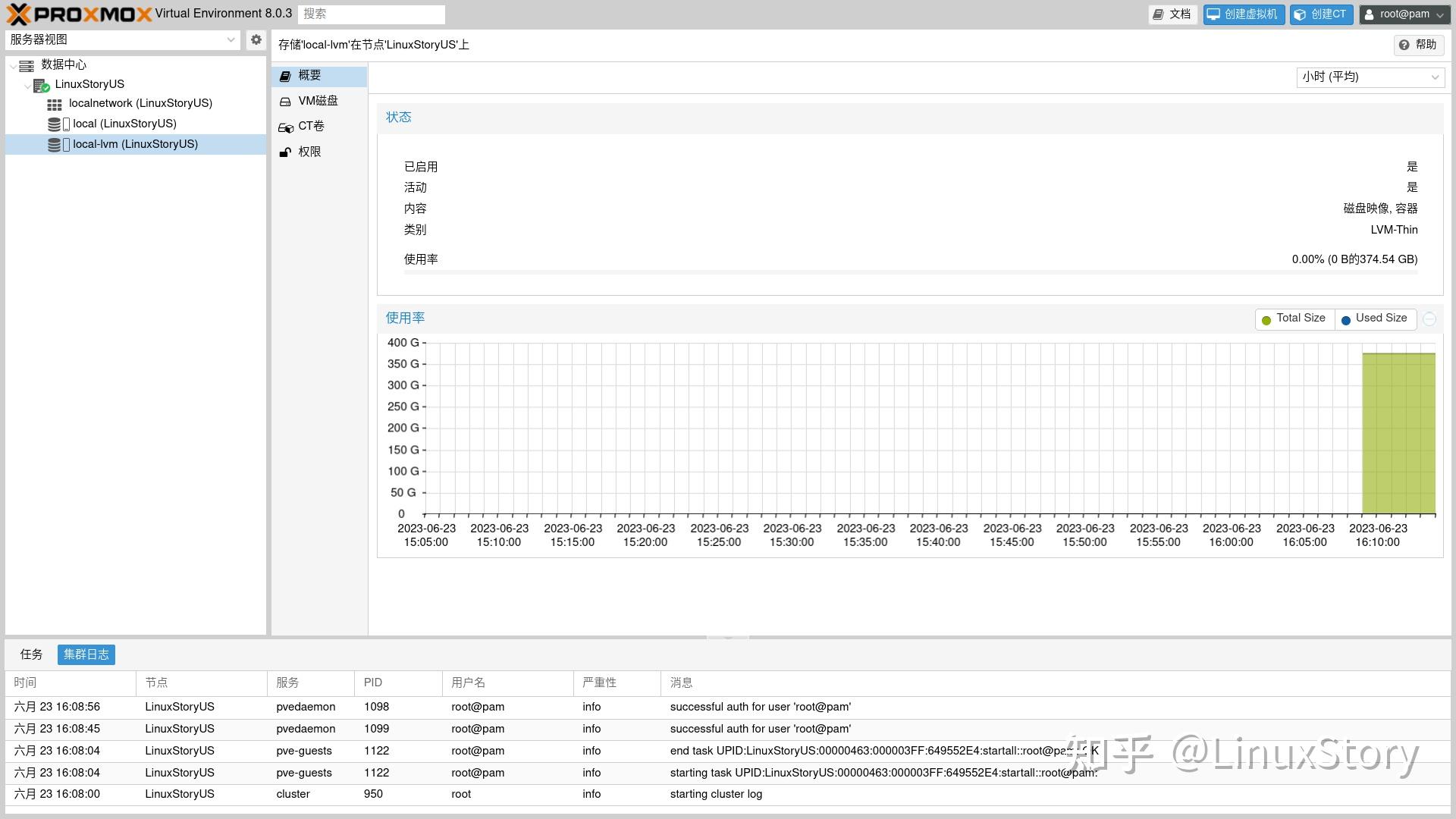Screen dimensions: 1456x819
Task: Open CT卷 container volumes panel
Action: point(311,126)
